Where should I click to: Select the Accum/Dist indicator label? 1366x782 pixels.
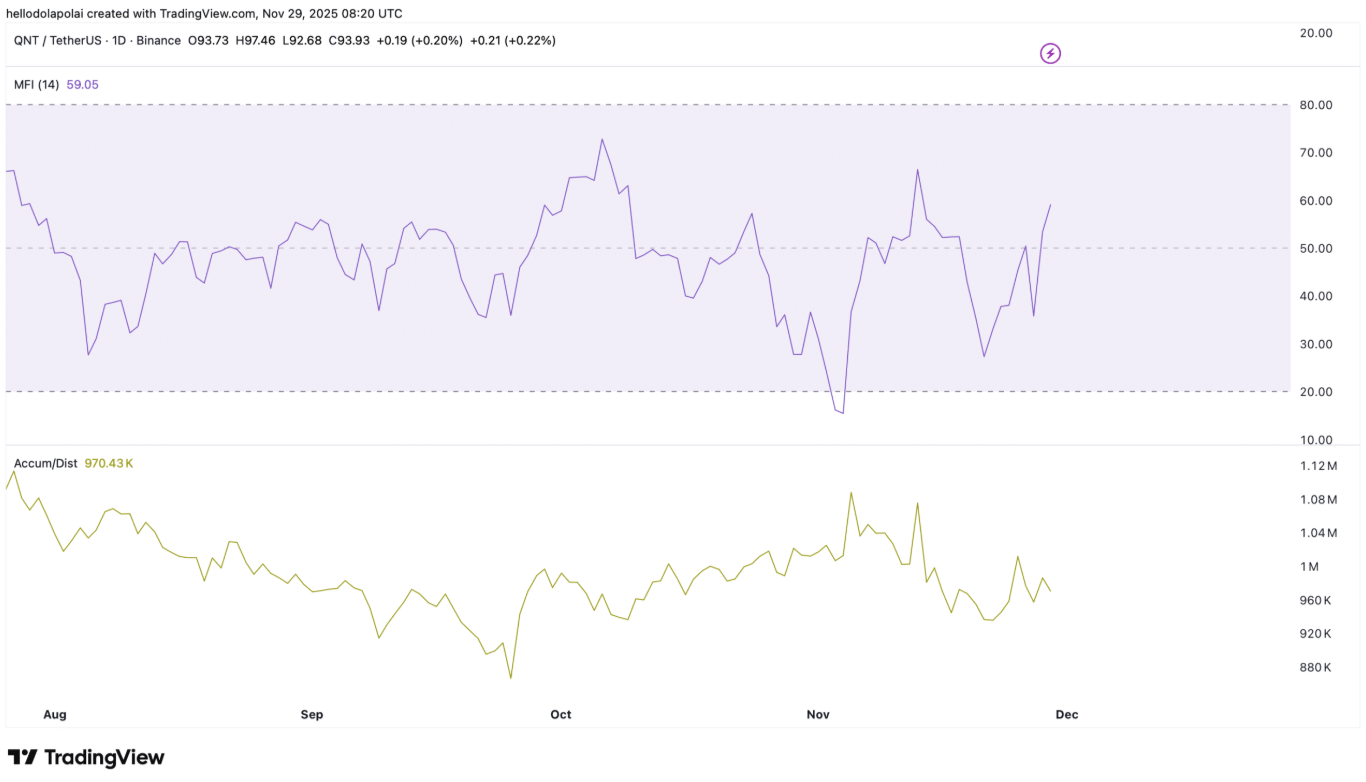[x=45, y=464]
